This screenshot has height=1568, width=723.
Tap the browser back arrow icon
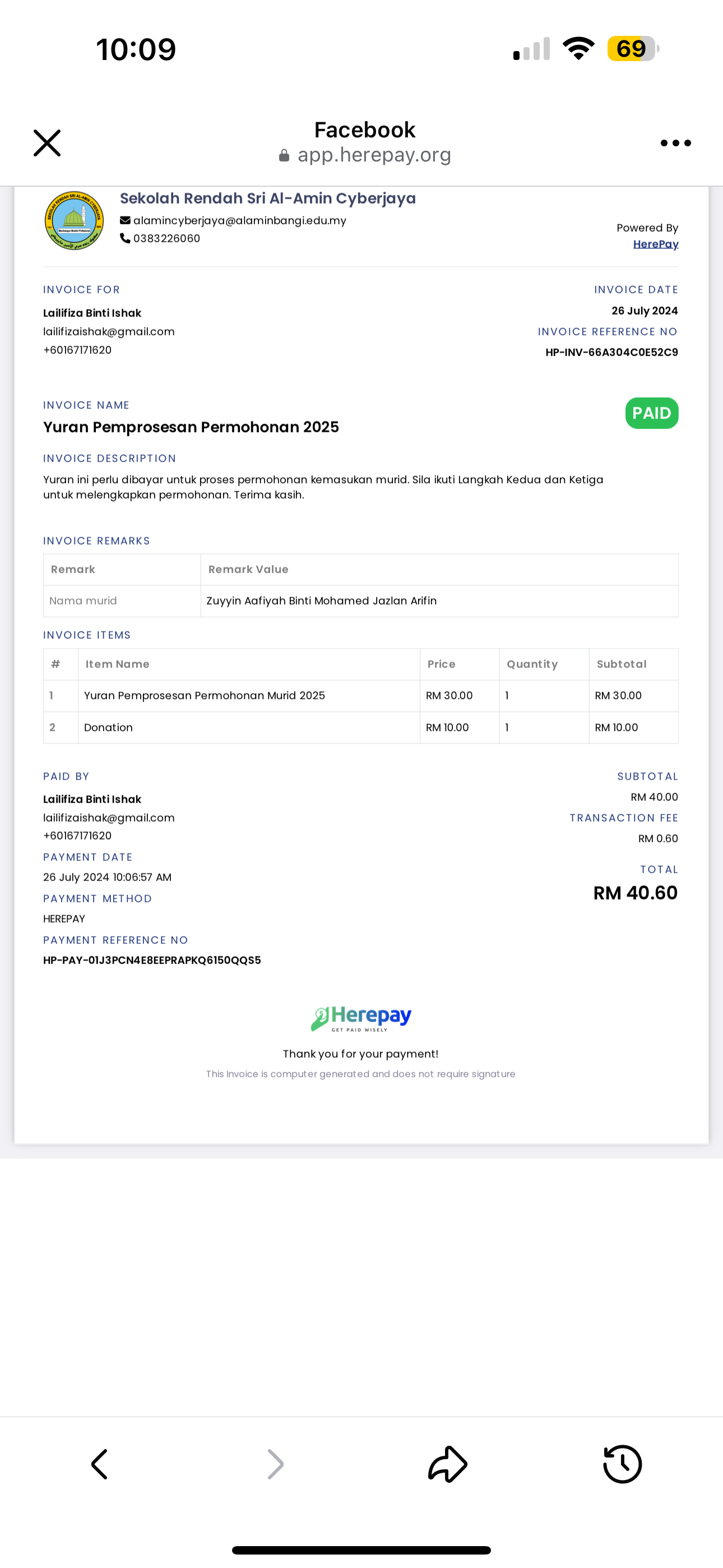99,1464
